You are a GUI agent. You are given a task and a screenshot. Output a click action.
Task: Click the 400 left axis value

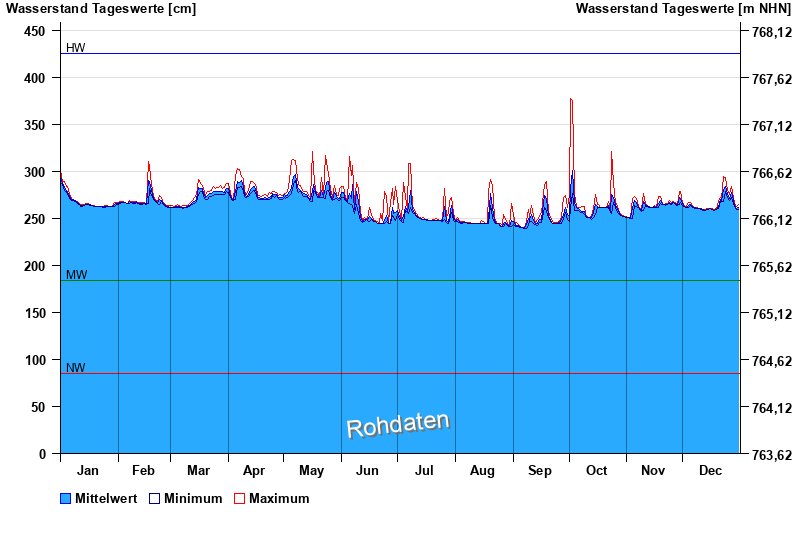34,78
